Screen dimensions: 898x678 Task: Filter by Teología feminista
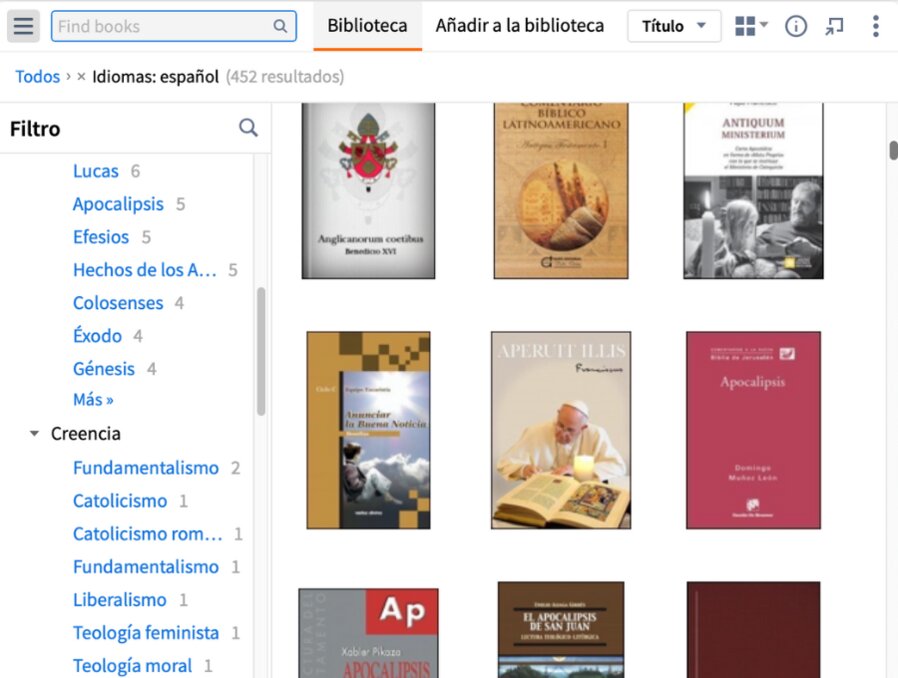click(x=145, y=633)
